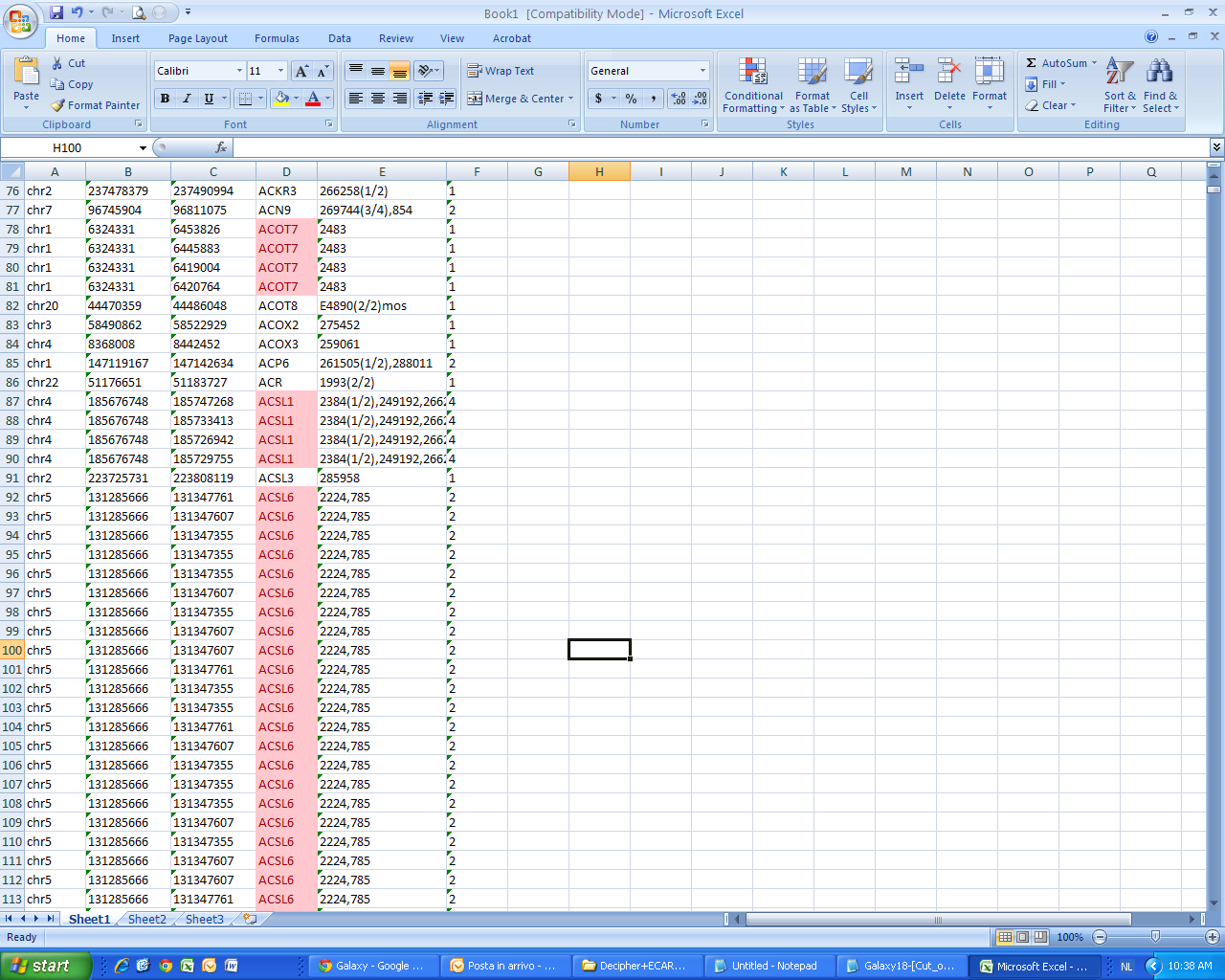Toggle Italic formatting
The width and height of the screenshot is (1225, 980).
pos(187,99)
